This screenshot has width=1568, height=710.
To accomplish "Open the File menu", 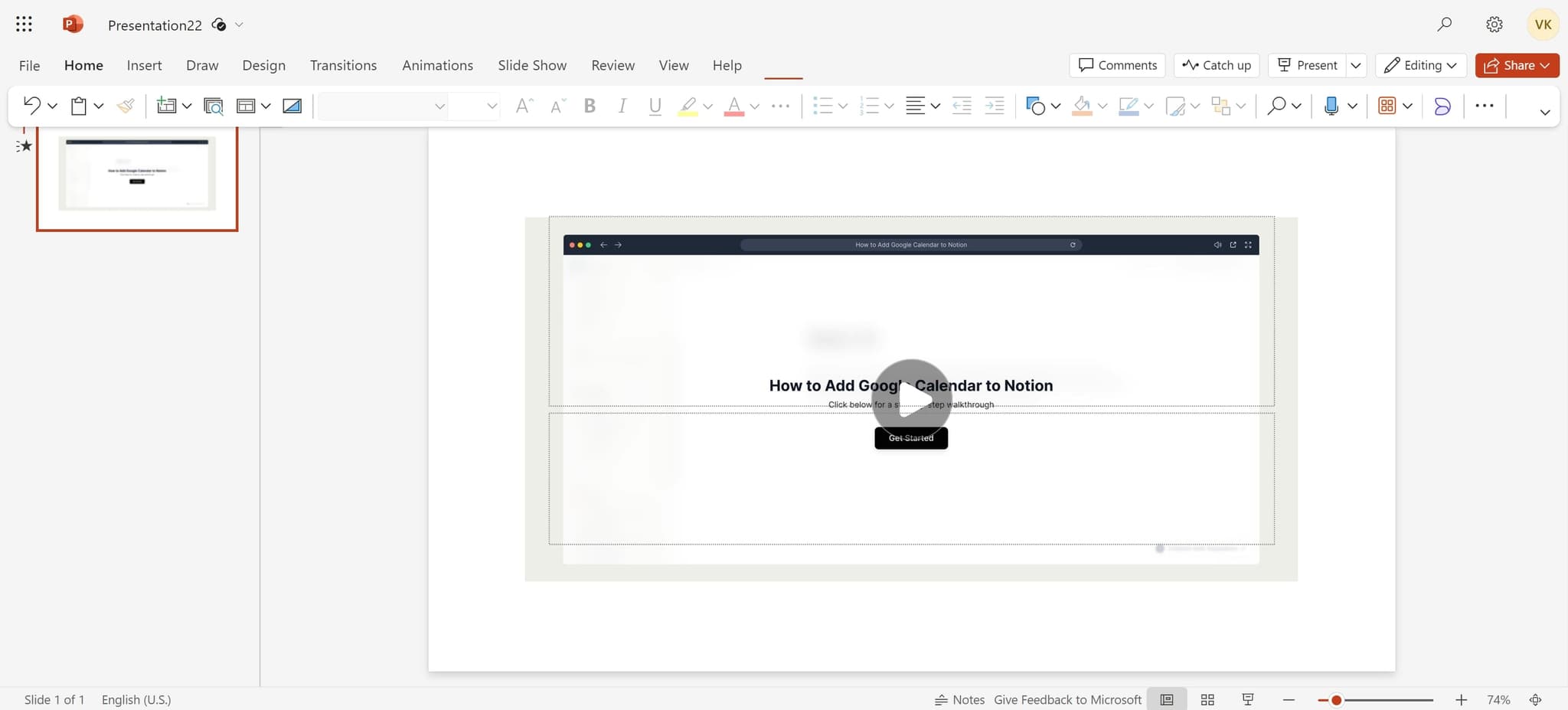I will [29, 65].
